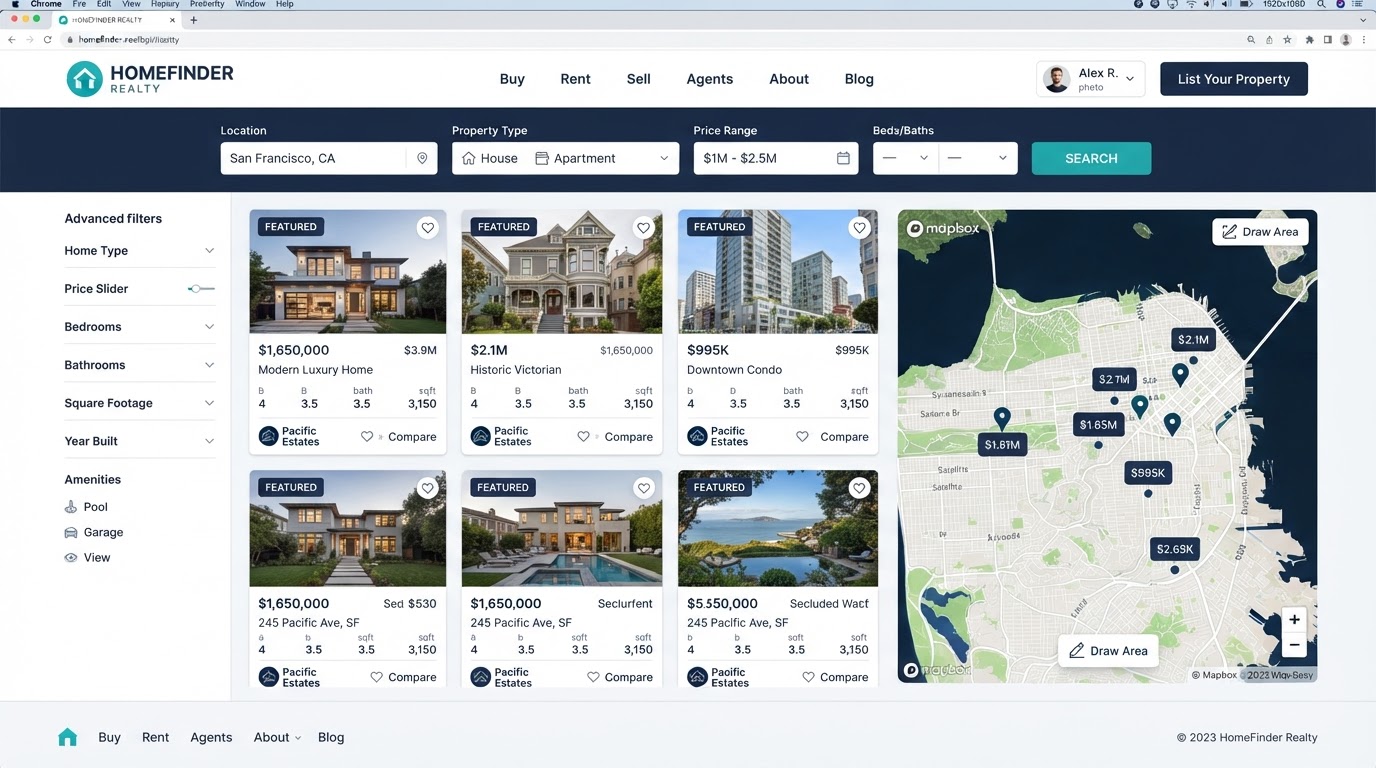The image size is (1376, 768).
Task: Click heart on Seclurfent listing photo
Action: point(644,488)
